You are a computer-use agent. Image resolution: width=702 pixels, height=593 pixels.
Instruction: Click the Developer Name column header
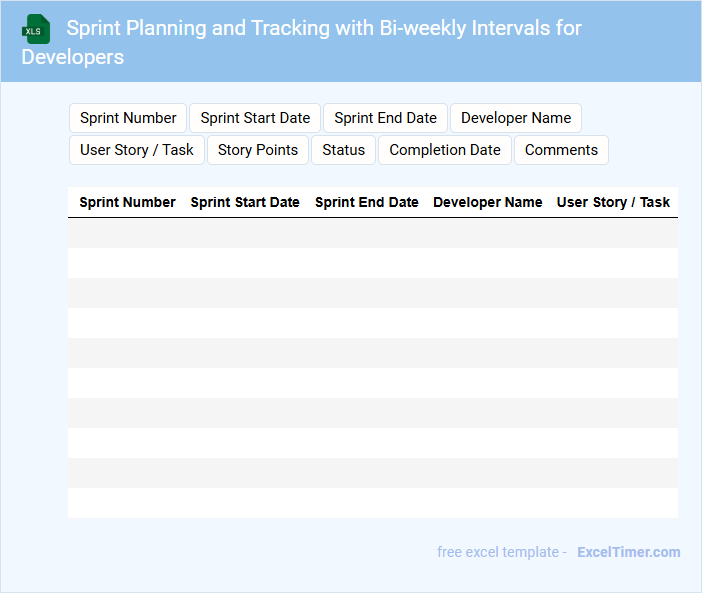488,202
